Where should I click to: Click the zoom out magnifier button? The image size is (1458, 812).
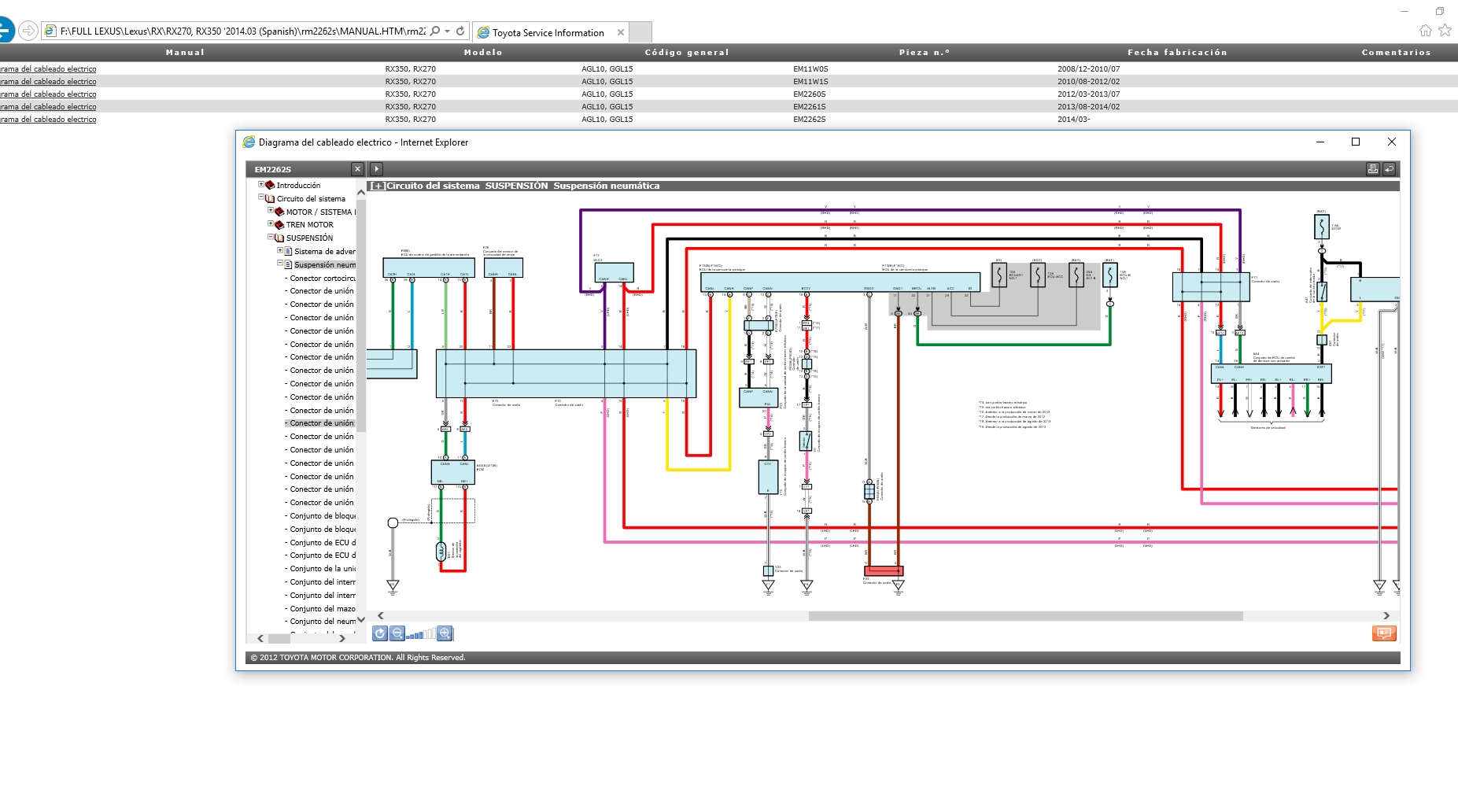click(x=397, y=633)
